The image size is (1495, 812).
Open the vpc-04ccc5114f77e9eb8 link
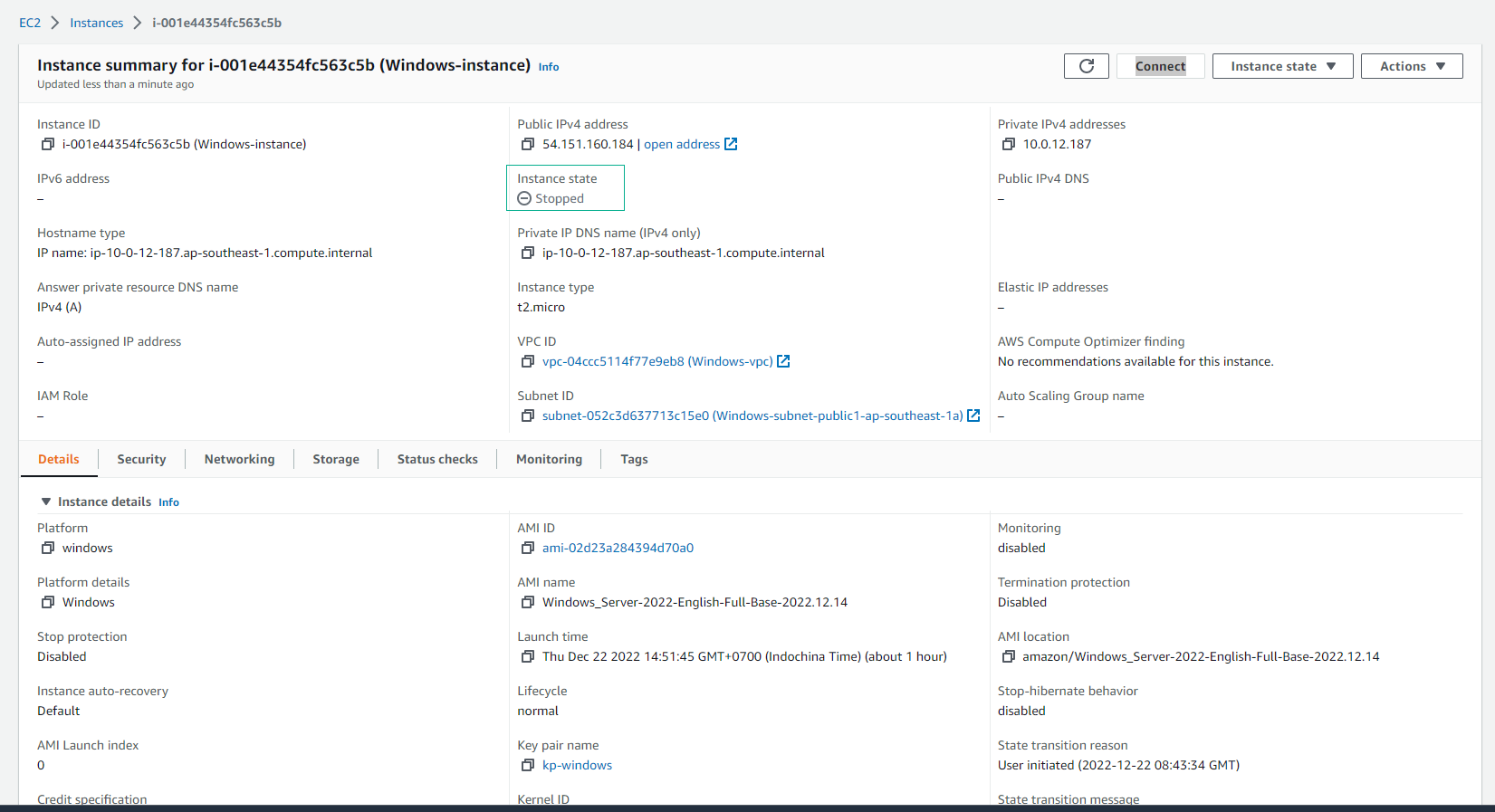tap(657, 361)
